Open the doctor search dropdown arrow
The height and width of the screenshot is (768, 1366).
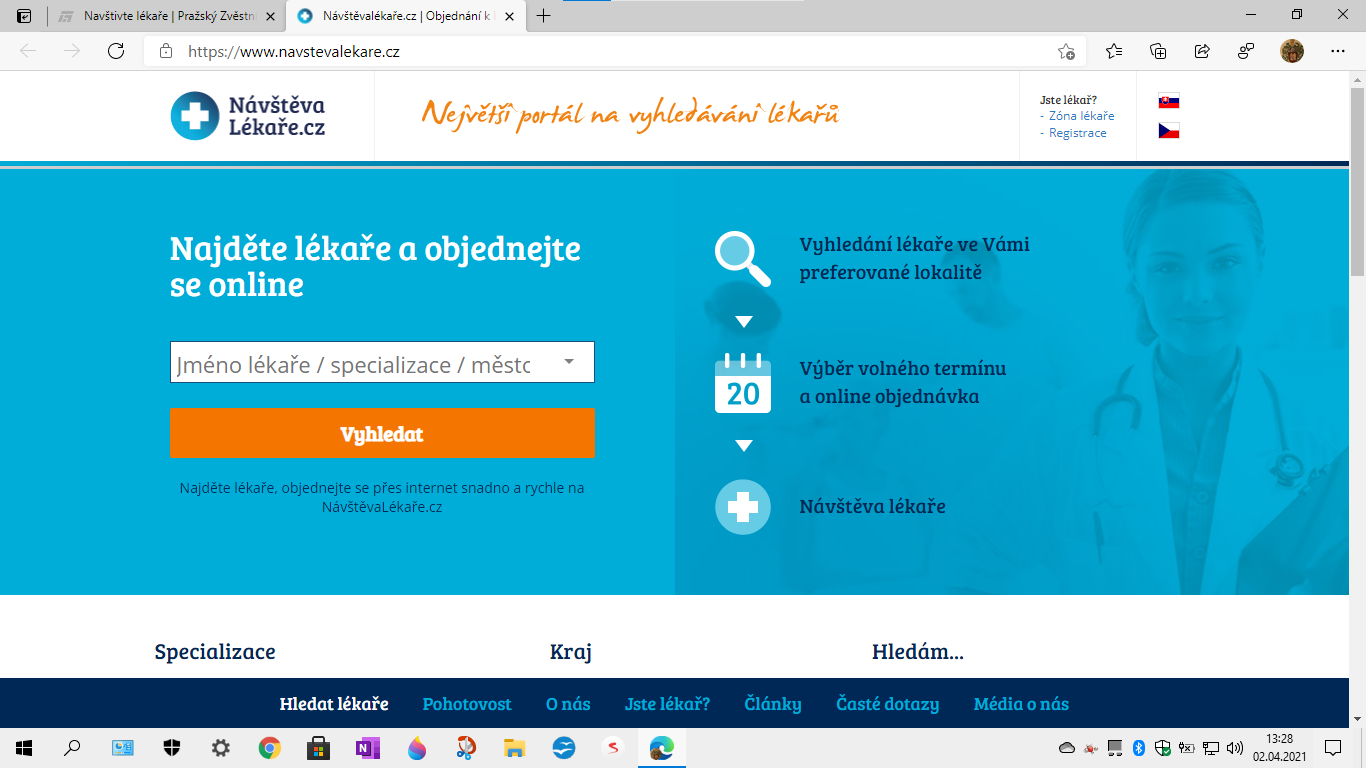click(568, 362)
